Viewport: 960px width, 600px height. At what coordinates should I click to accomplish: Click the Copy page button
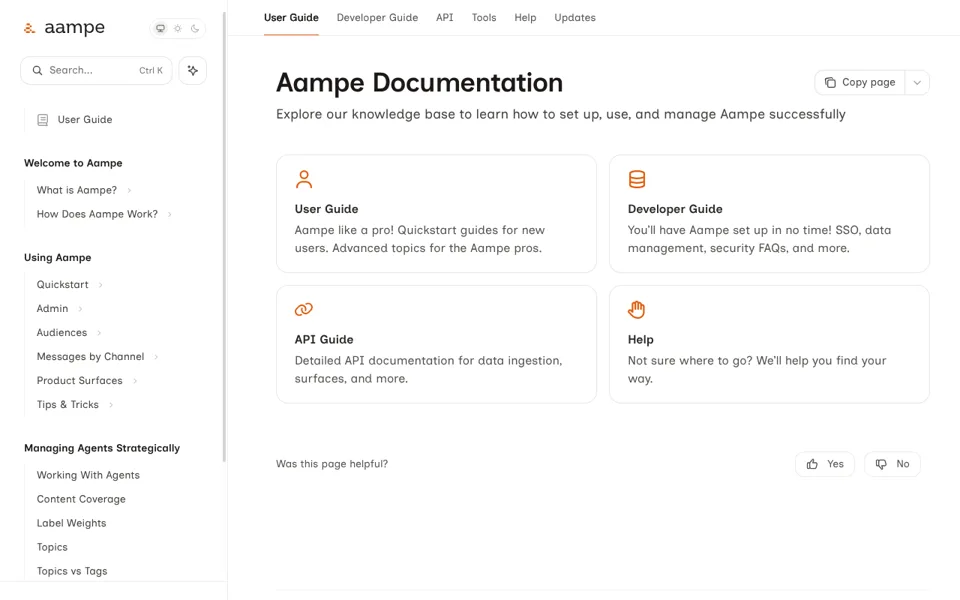[x=860, y=83]
